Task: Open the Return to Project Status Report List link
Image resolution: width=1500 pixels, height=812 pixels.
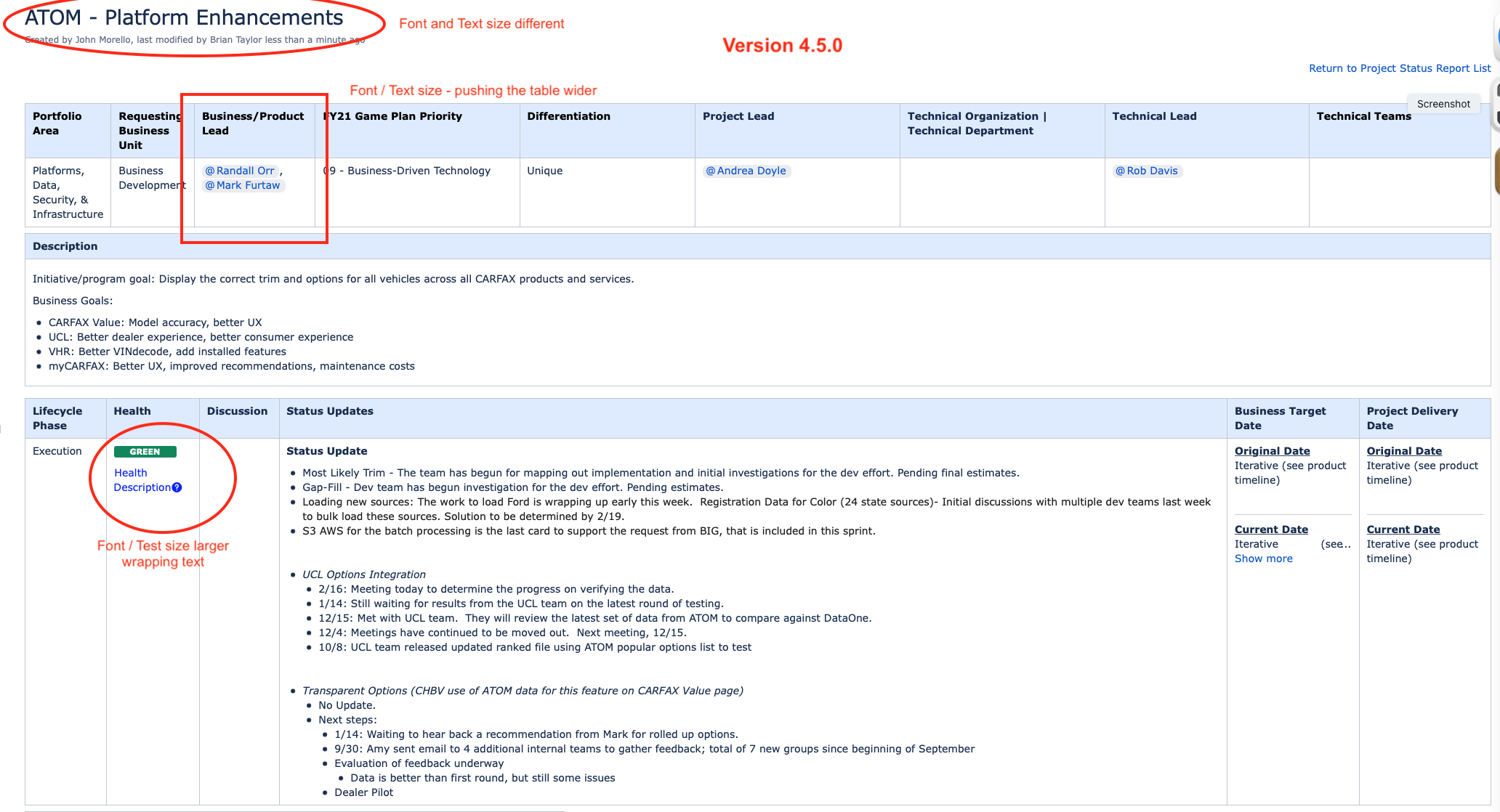Action: click(x=1399, y=68)
